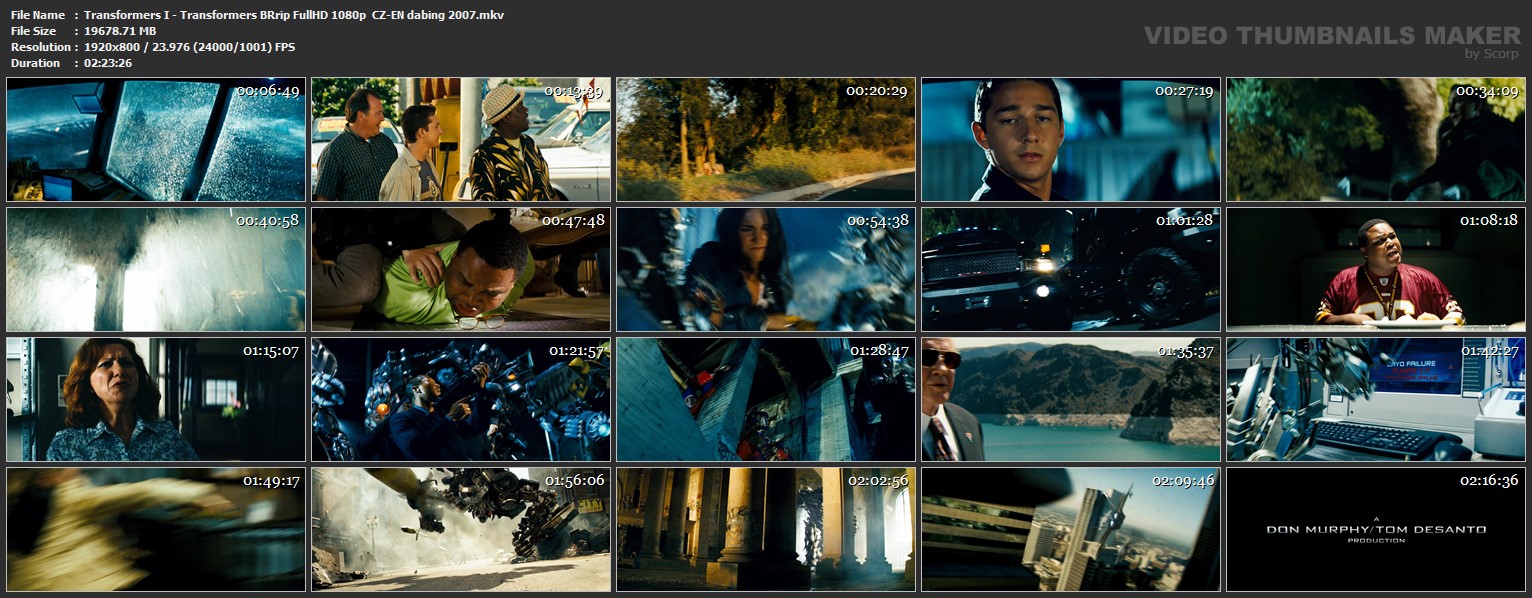
Task: Open the computer keyboard frame at 01:42:27
Action: [x=1375, y=399]
